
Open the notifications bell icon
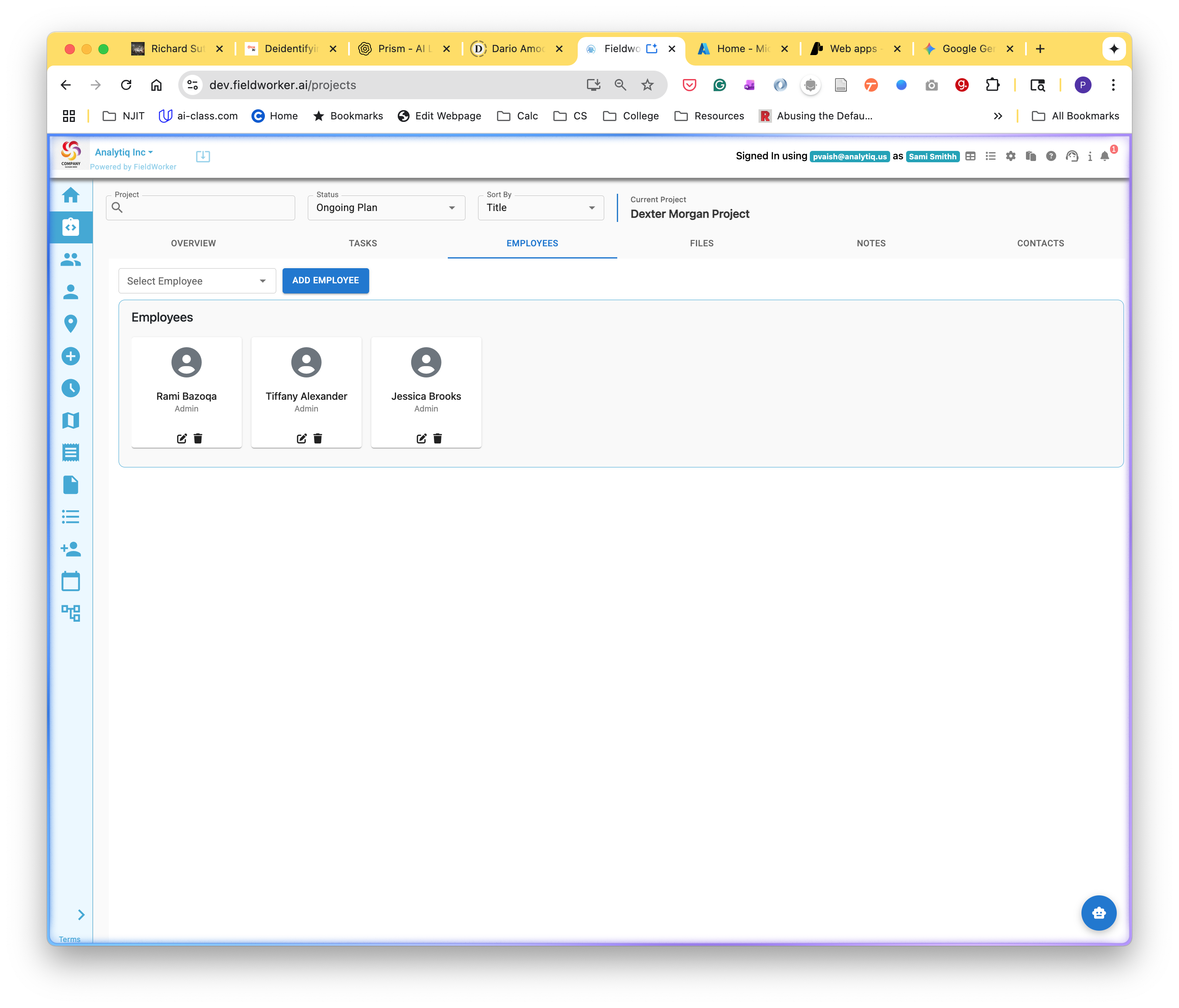pyautogui.click(x=1105, y=156)
